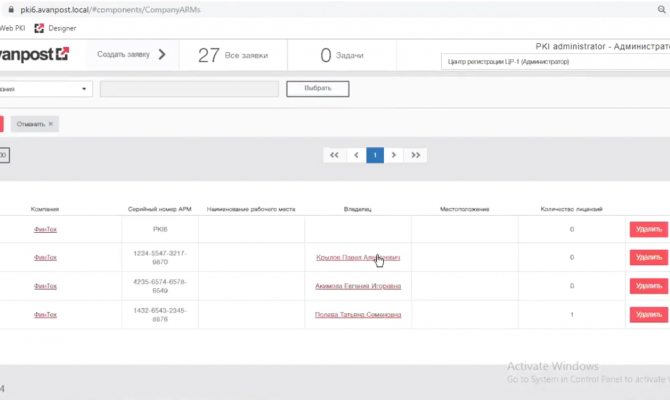Viewport: 670px width, 400px height.
Task: Open the Центр регистрации role selector
Action: [555, 62]
